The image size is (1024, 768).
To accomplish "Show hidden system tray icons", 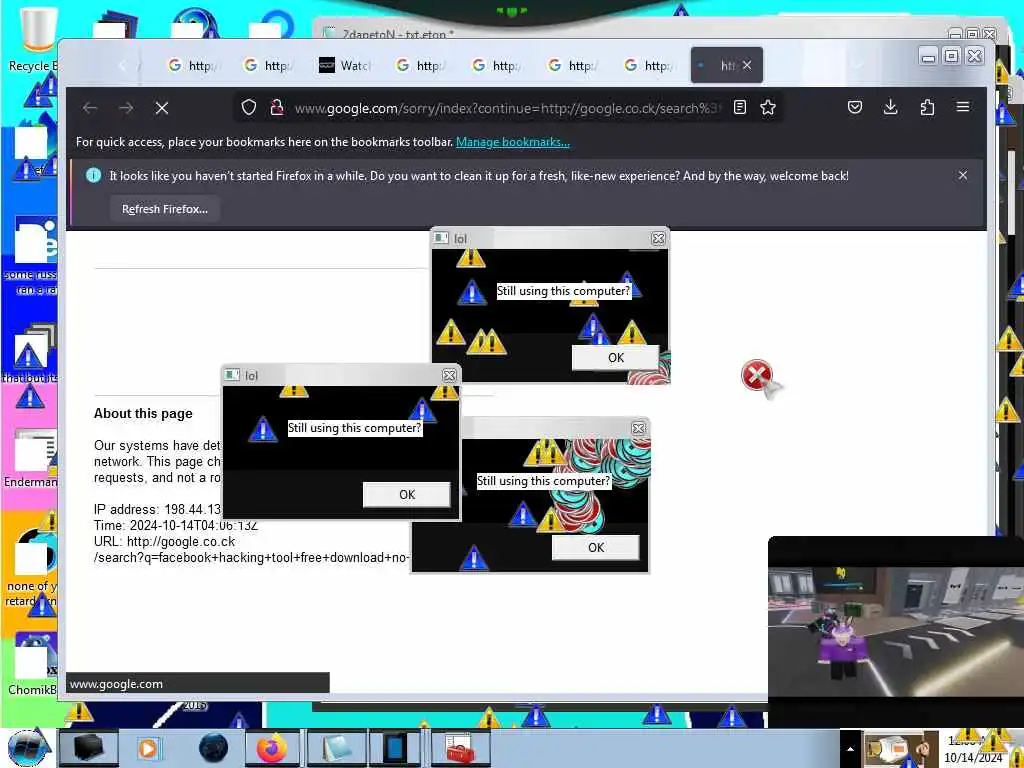I will [850, 749].
